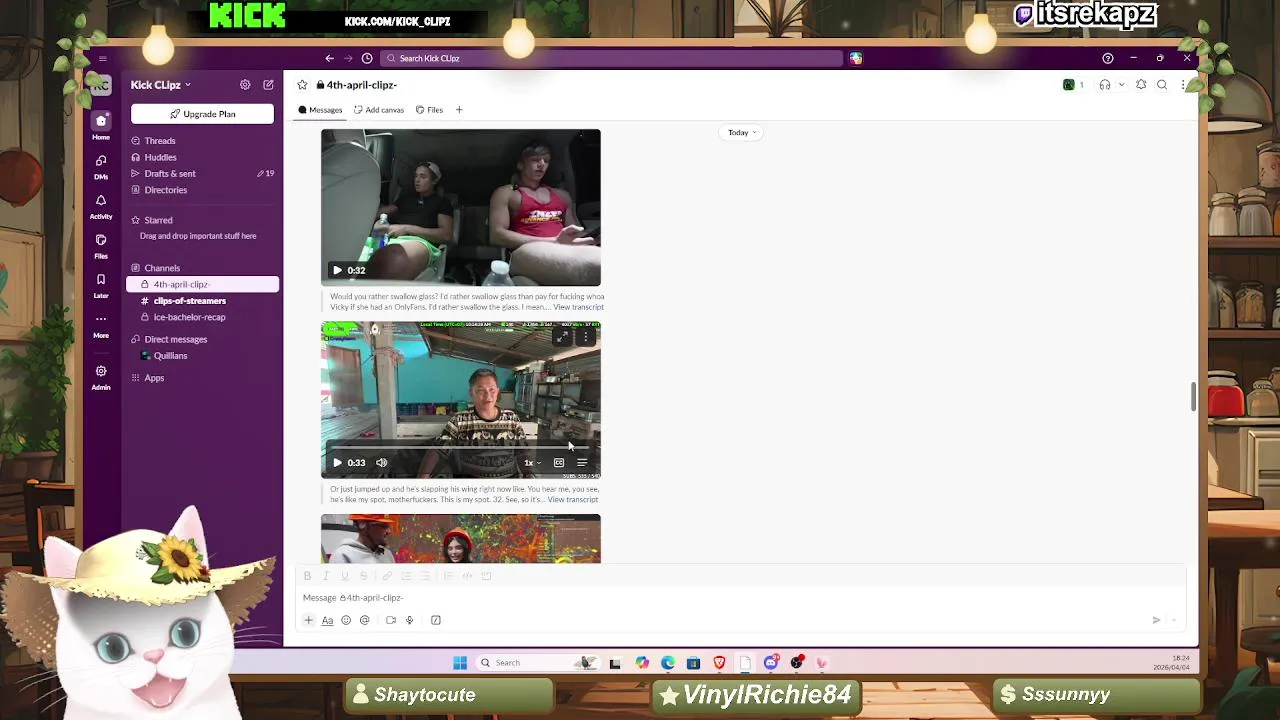Open the bottom partially visible video thumbnail
Screen dimensions: 1280x720
(x=461, y=539)
